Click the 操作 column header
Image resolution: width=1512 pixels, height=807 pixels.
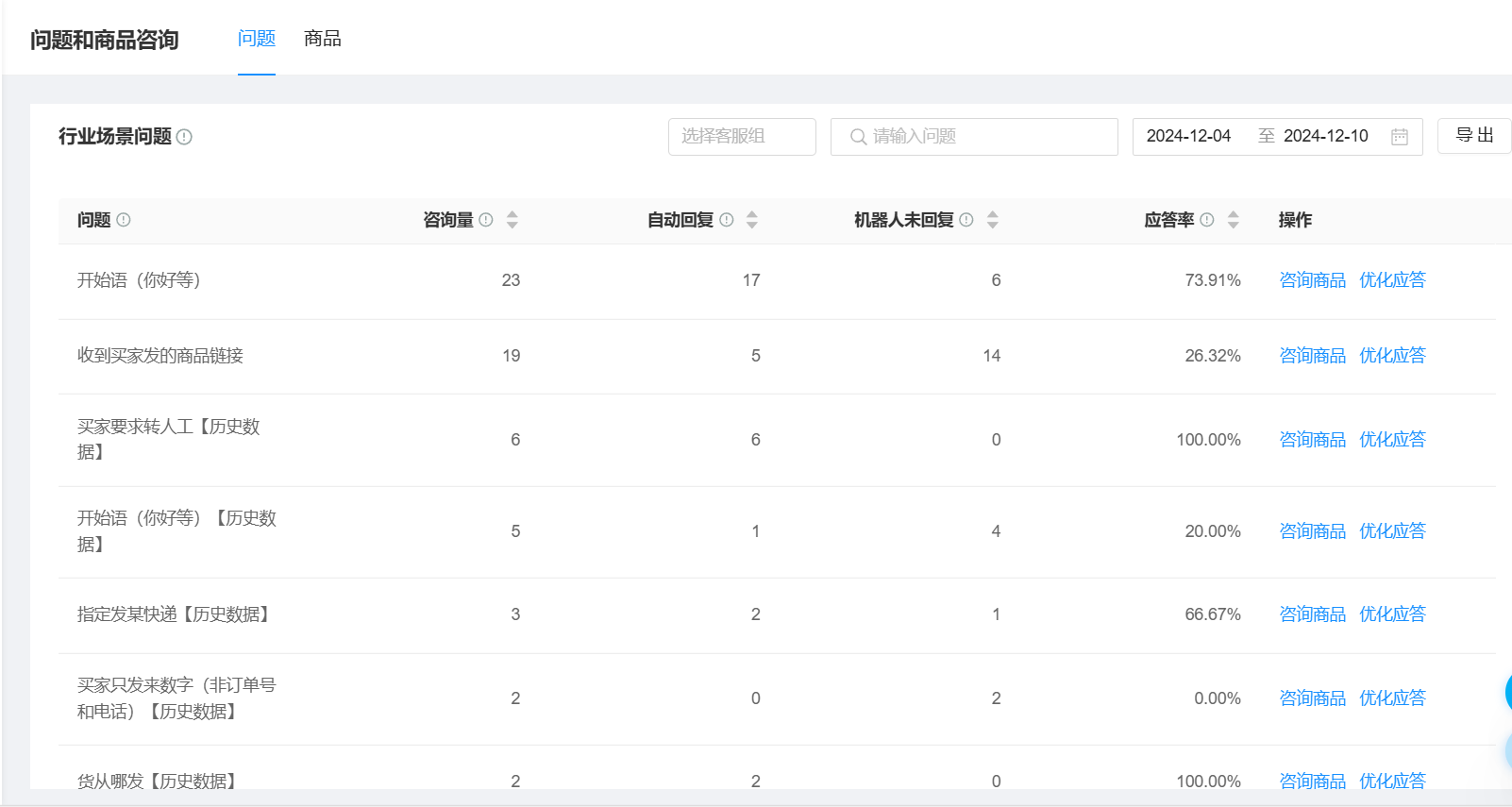[1295, 220]
